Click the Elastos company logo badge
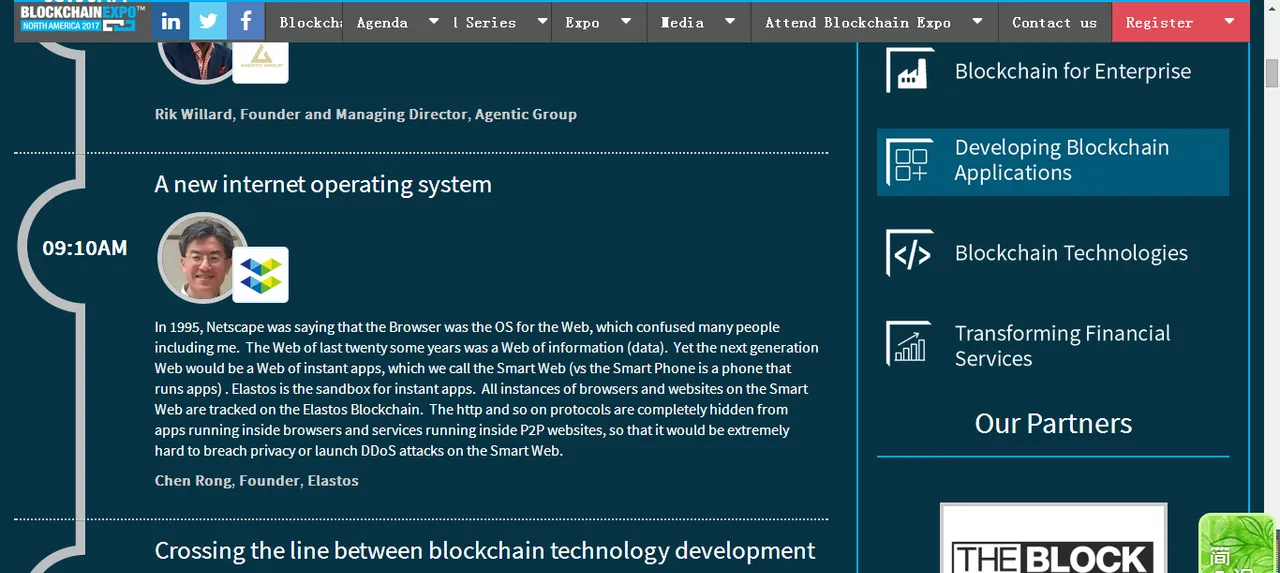Image resolution: width=1280 pixels, height=573 pixels. (261, 275)
